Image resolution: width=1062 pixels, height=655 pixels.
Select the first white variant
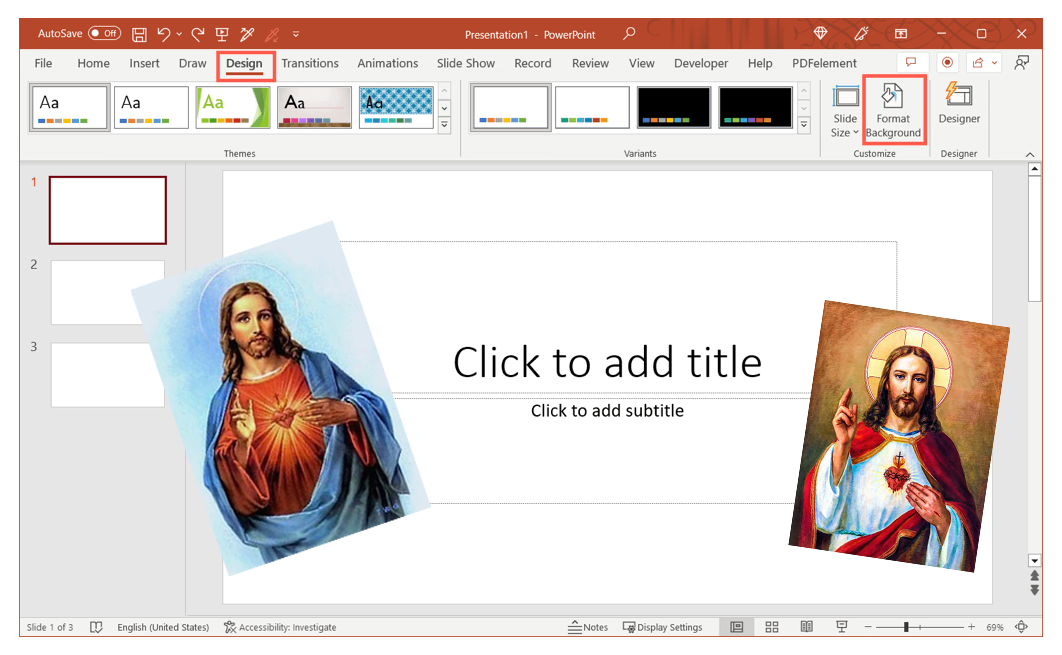[511, 107]
